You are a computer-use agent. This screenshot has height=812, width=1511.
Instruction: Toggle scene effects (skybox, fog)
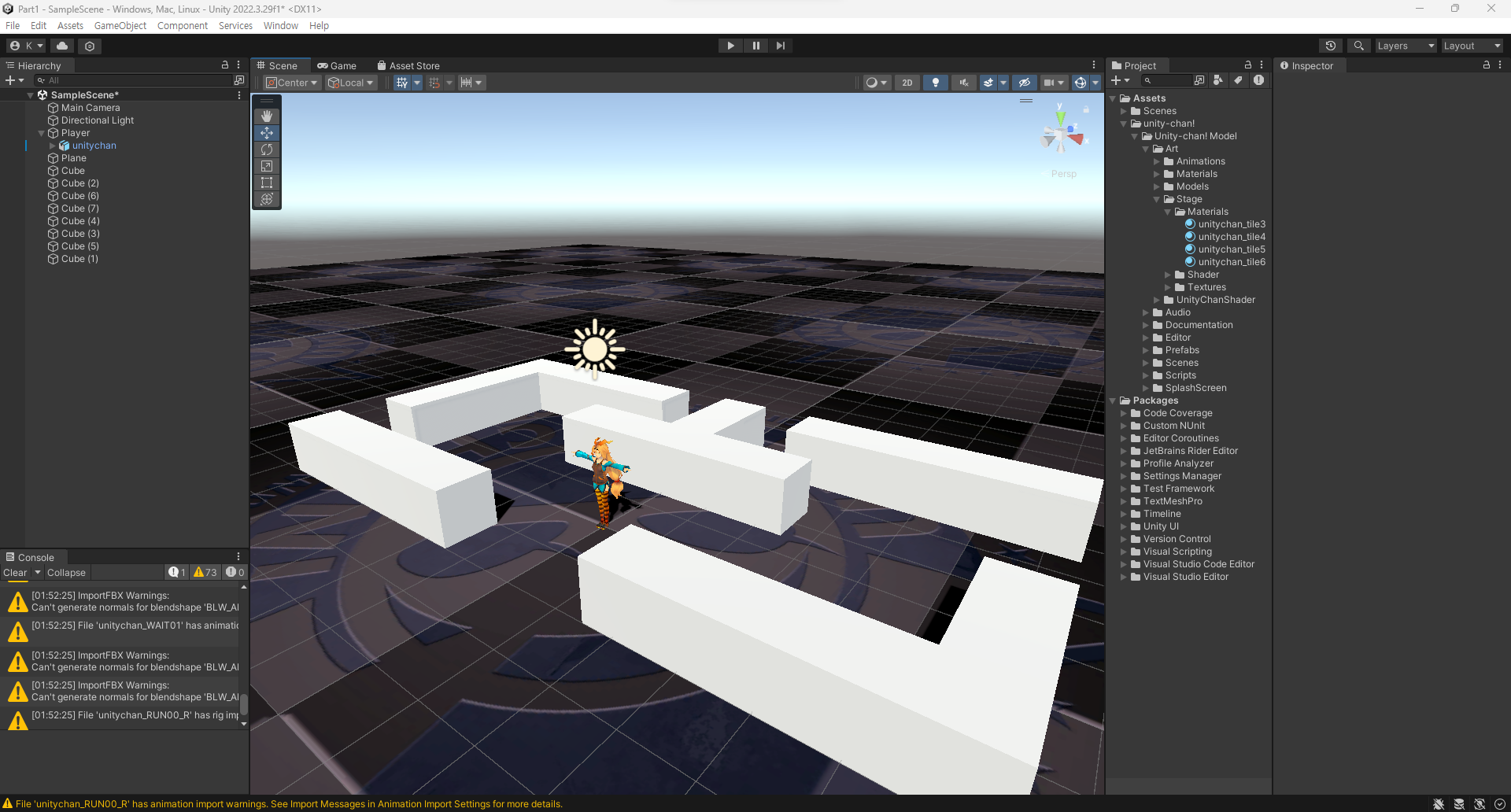tap(988, 83)
